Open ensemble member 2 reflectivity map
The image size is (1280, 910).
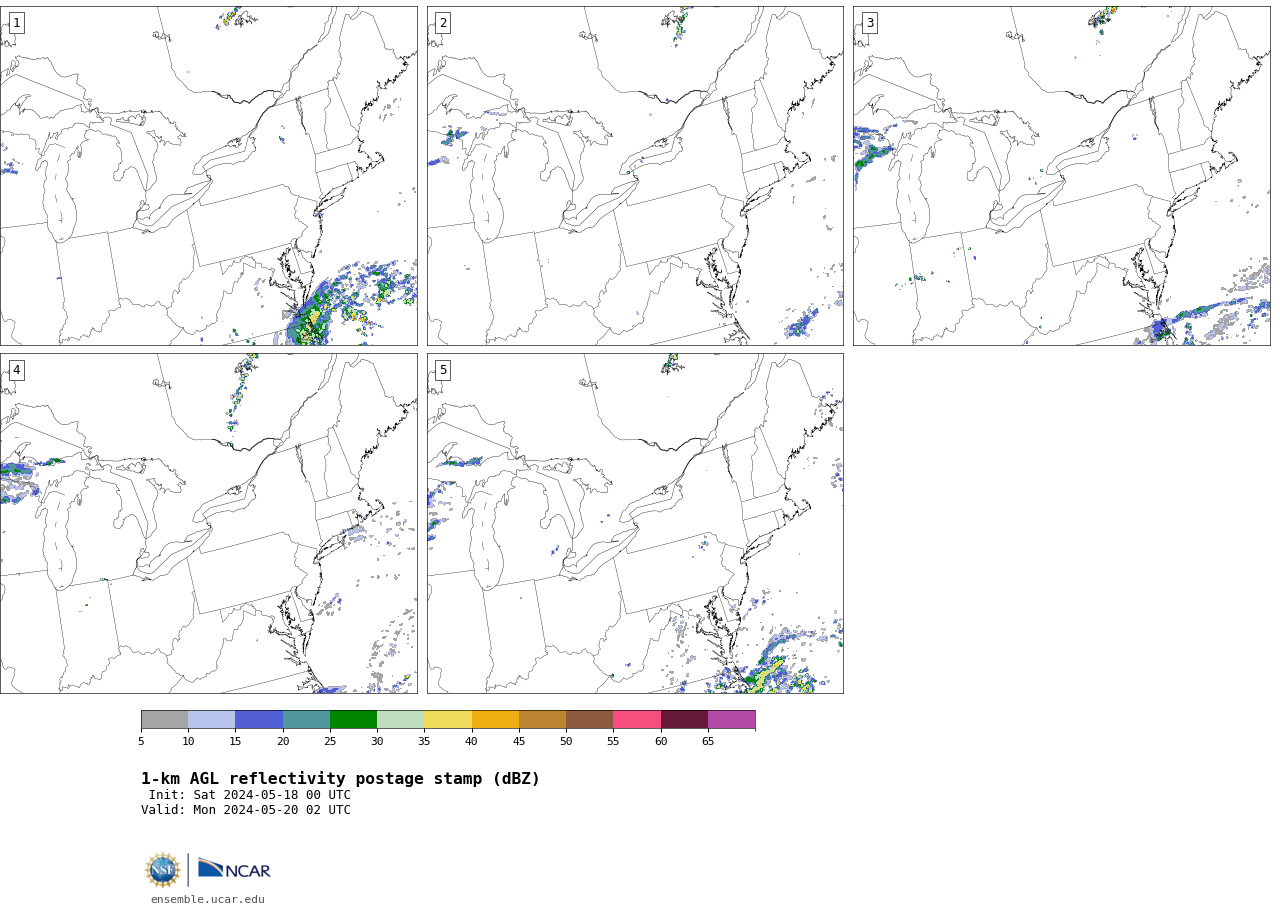(635, 176)
